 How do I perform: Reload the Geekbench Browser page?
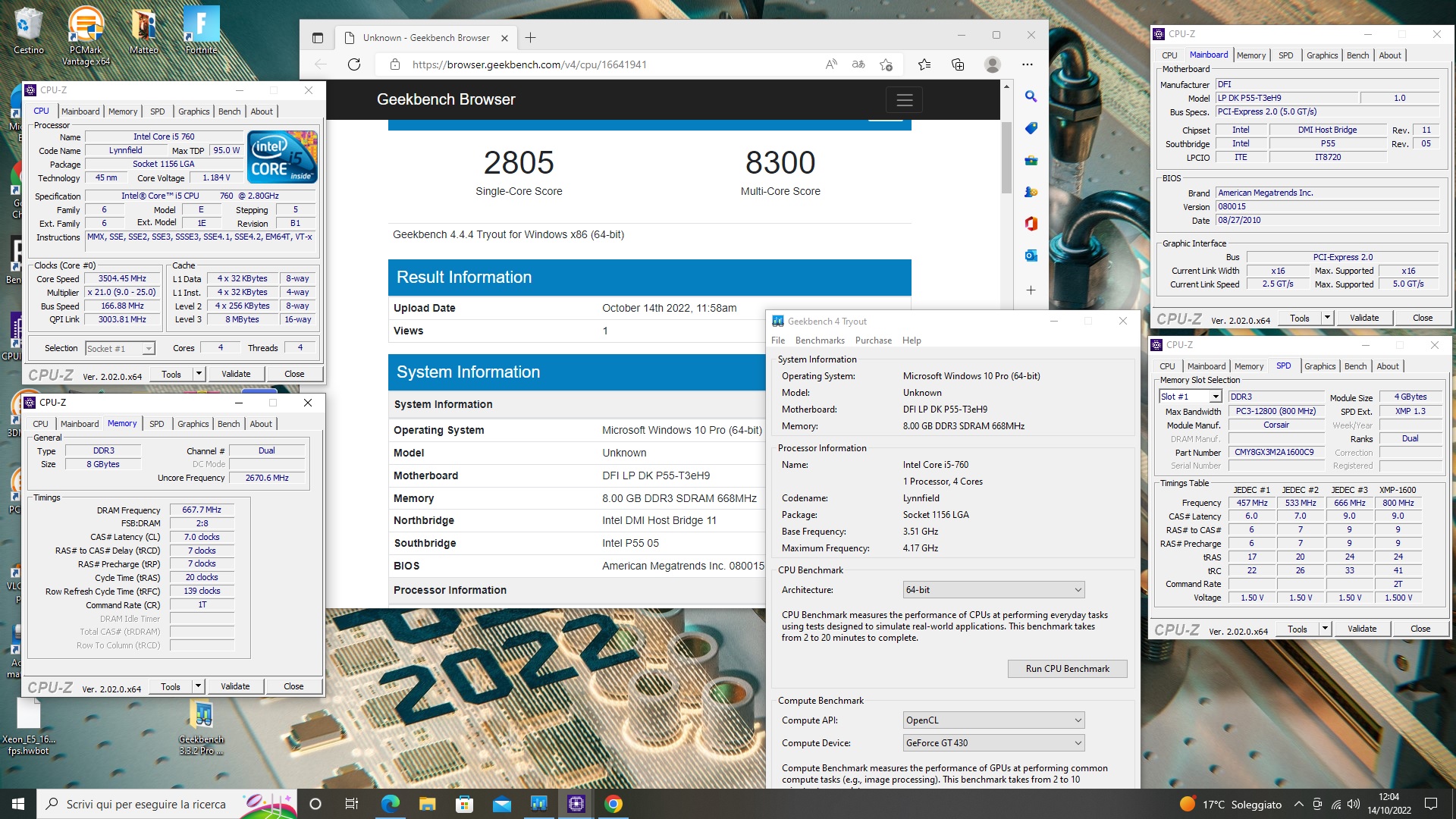pyautogui.click(x=354, y=64)
